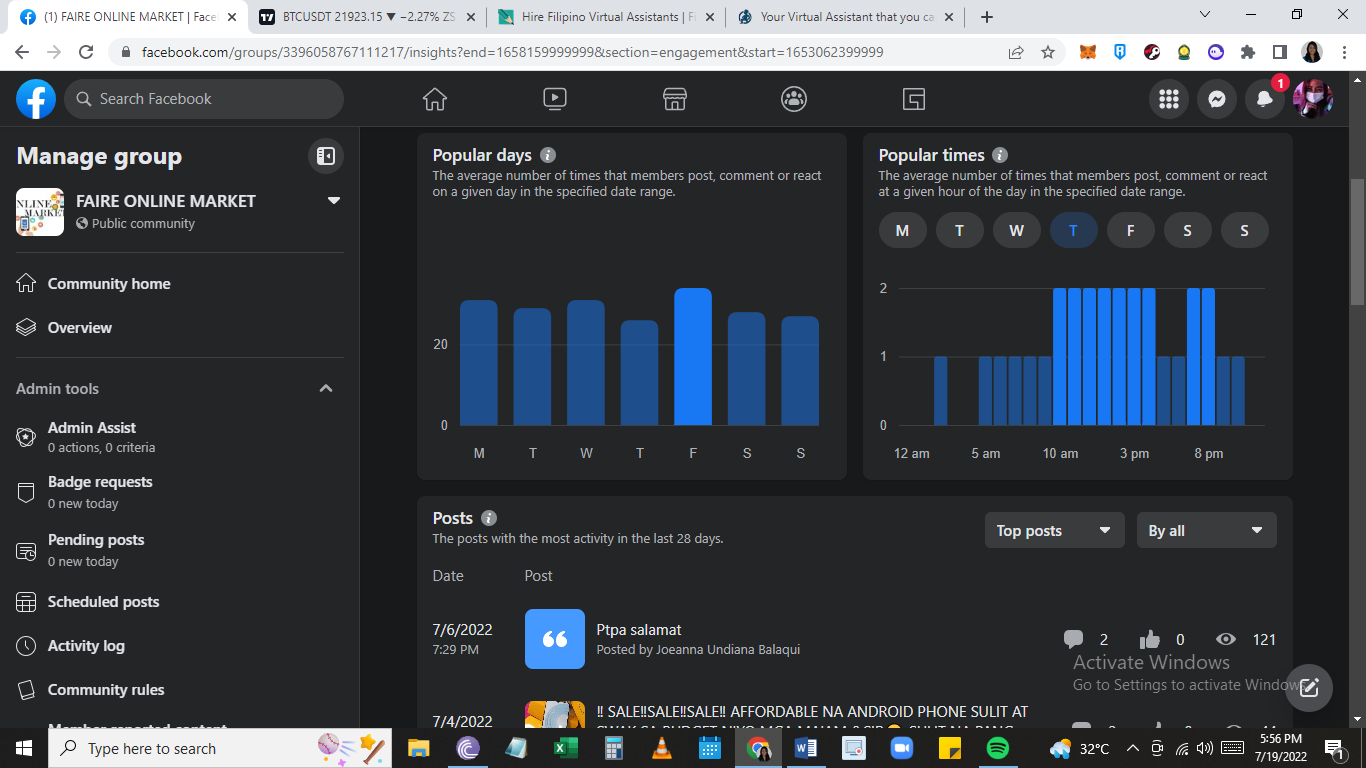
Task: Collapse the Manage group sidebar
Action: click(326, 156)
